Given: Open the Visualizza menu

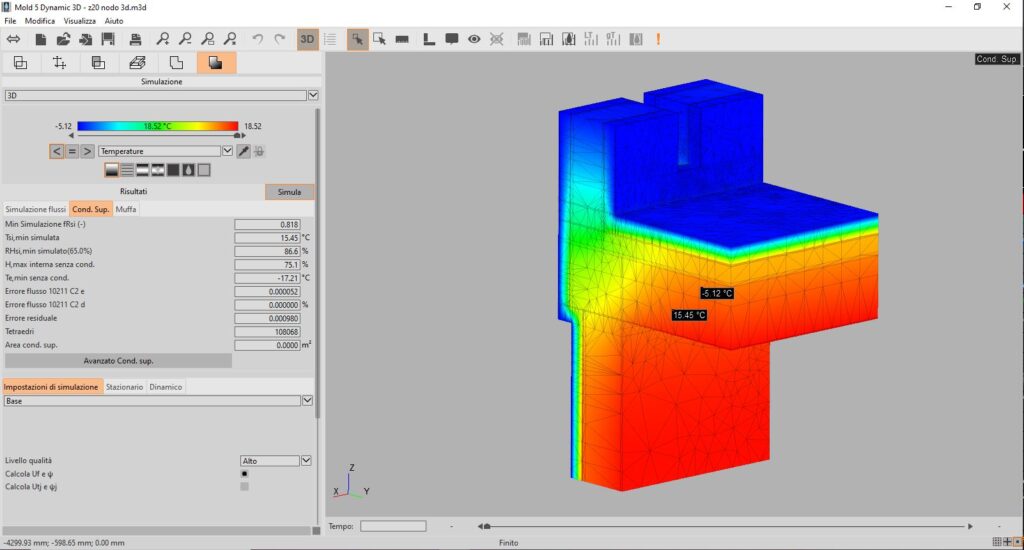Looking at the screenshot, I should tap(80, 21).
